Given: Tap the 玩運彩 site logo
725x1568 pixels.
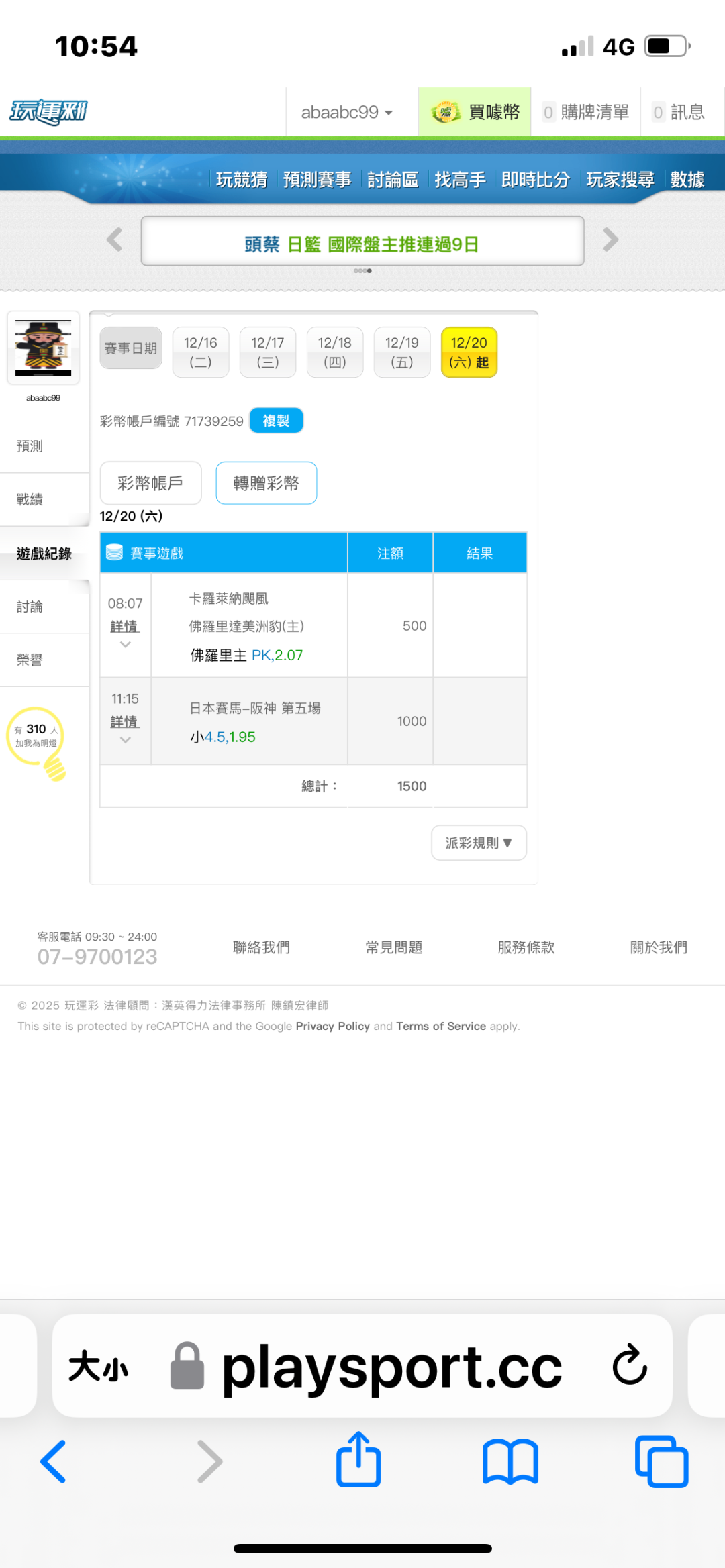Looking at the screenshot, I should [x=48, y=112].
